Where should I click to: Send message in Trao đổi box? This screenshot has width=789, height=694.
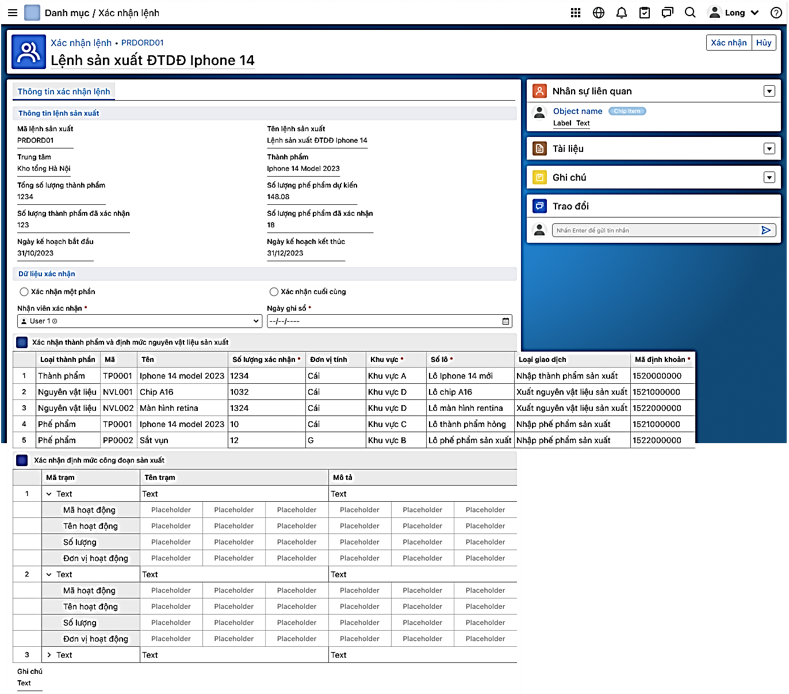click(x=766, y=230)
